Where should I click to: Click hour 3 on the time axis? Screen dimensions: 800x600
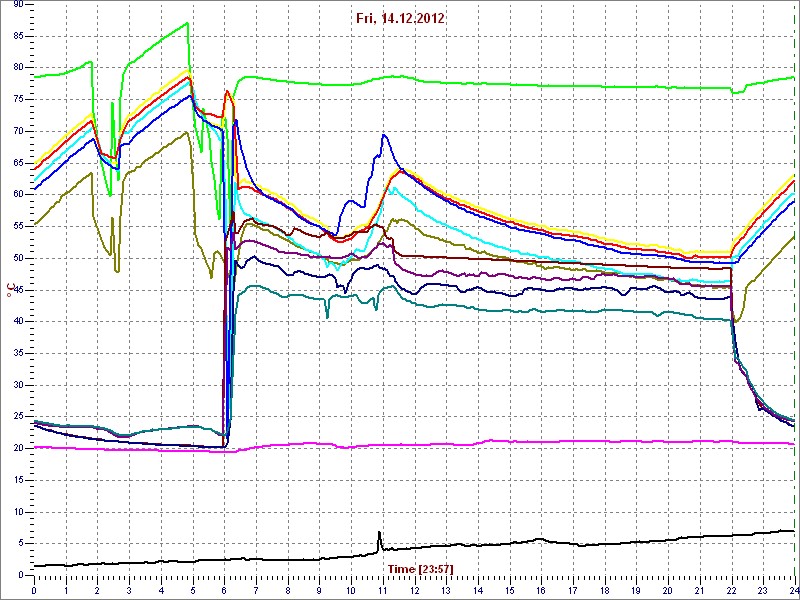(x=129, y=590)
